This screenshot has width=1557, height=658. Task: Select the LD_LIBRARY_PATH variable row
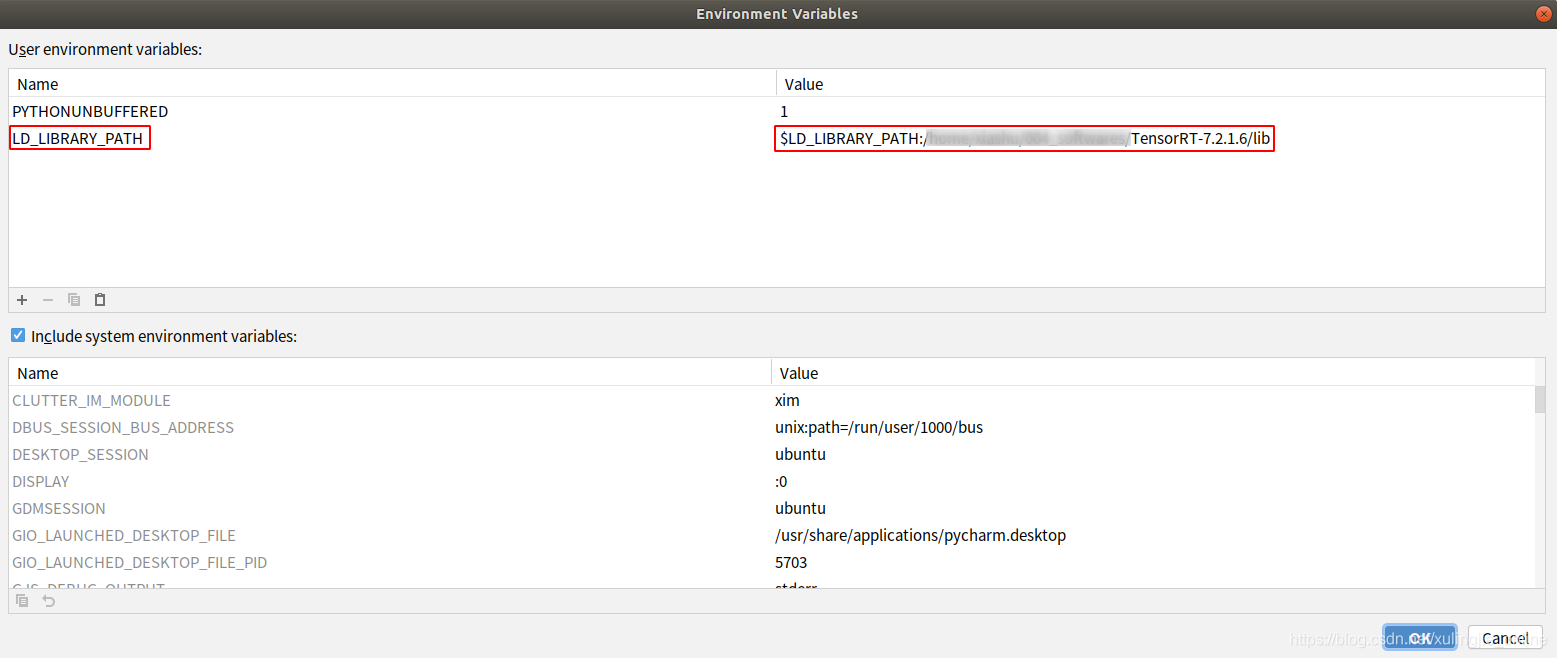click(79, 138)
